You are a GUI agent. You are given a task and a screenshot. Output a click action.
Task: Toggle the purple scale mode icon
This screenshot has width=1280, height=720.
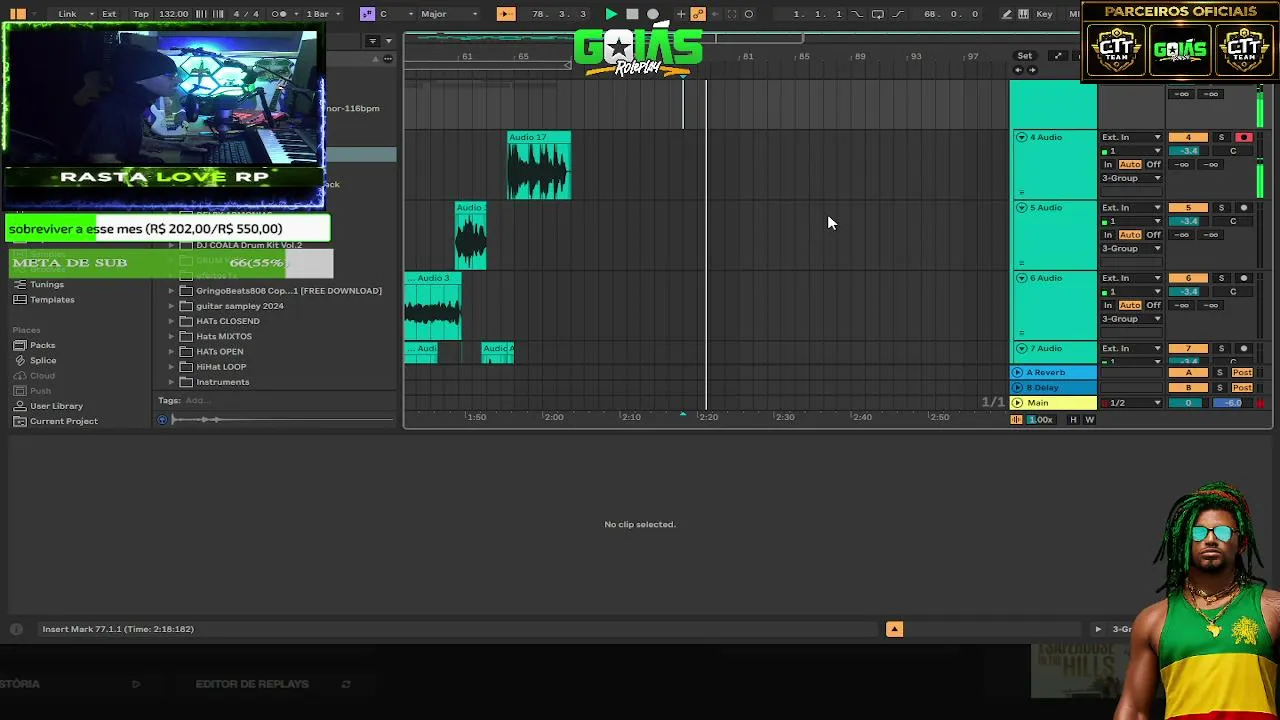tap(367, 14)
